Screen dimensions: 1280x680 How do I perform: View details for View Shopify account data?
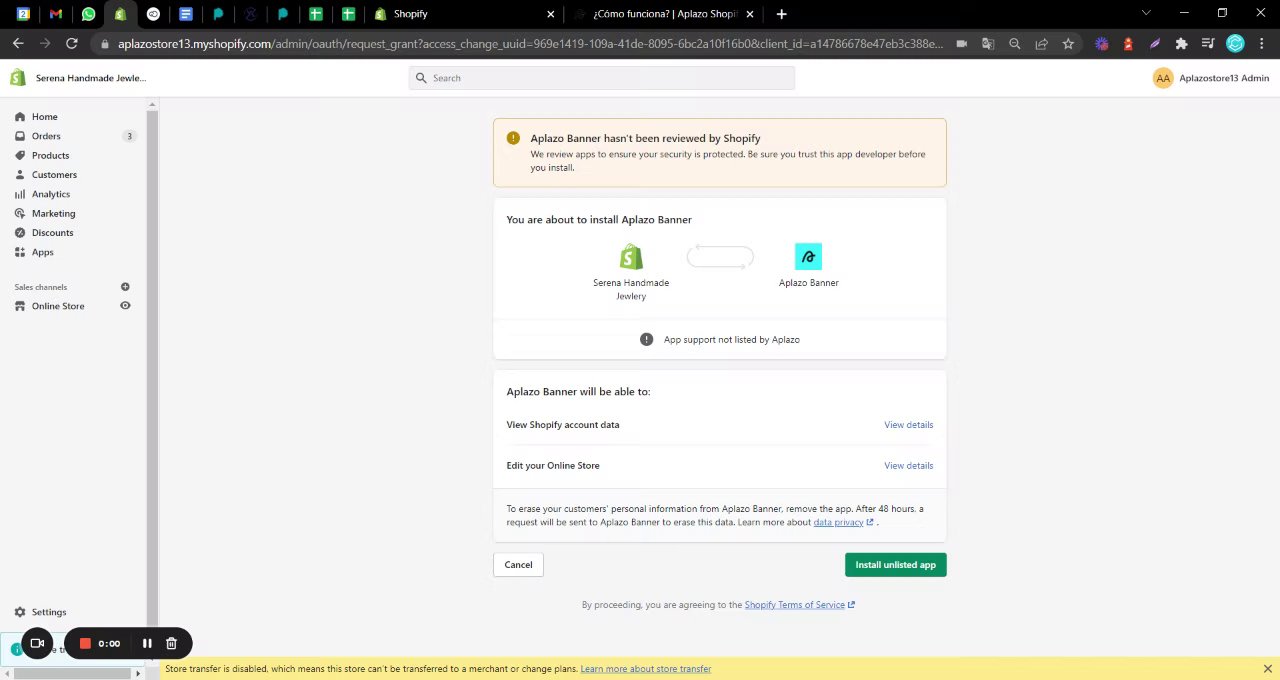[x=908, y=425]
